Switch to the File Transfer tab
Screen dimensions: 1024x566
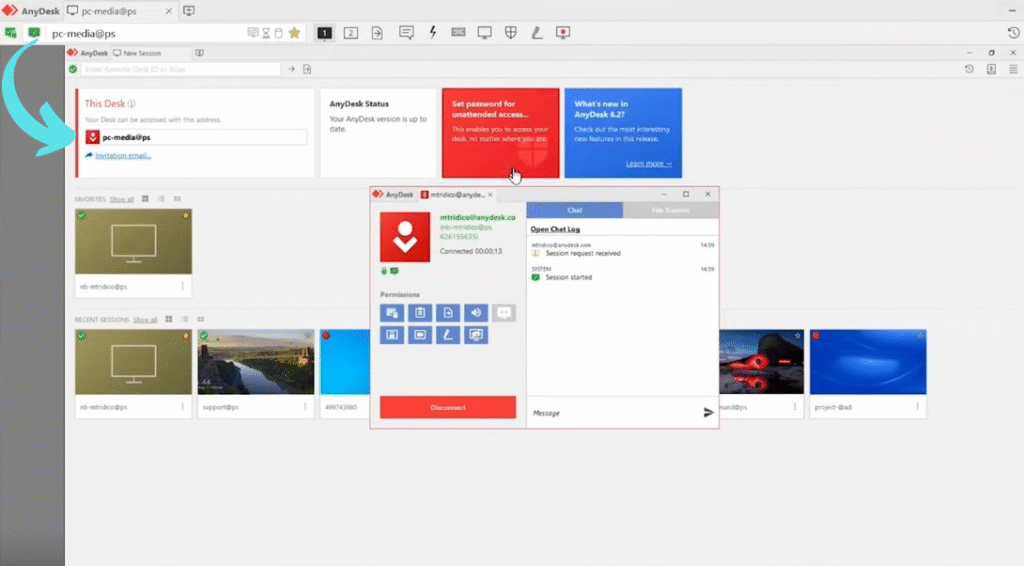(x=671, y=210)
